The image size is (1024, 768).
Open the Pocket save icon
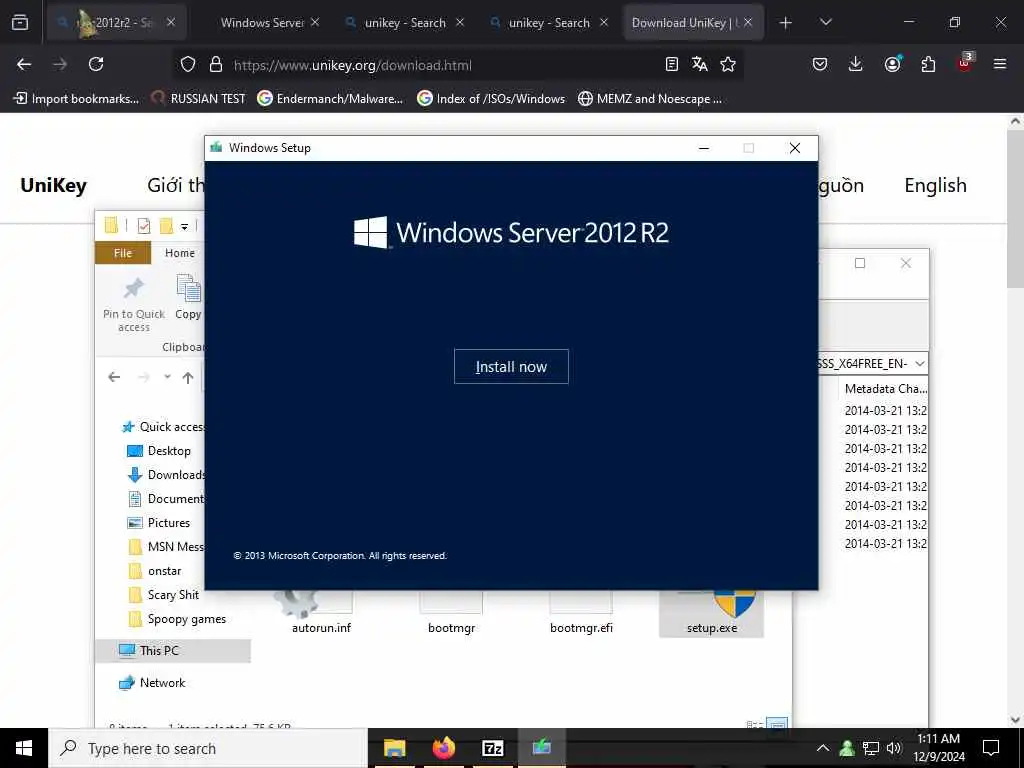click(820, 64)
